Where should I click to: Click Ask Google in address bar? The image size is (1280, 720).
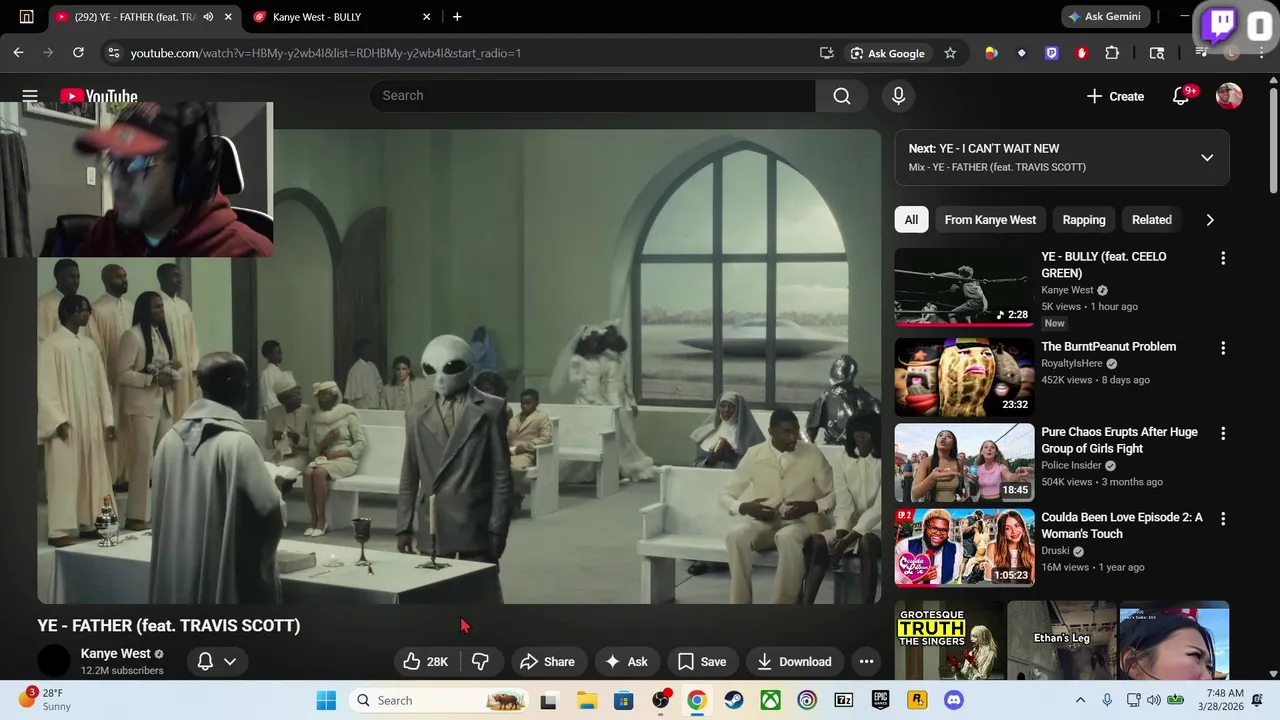tap(887, 53)
